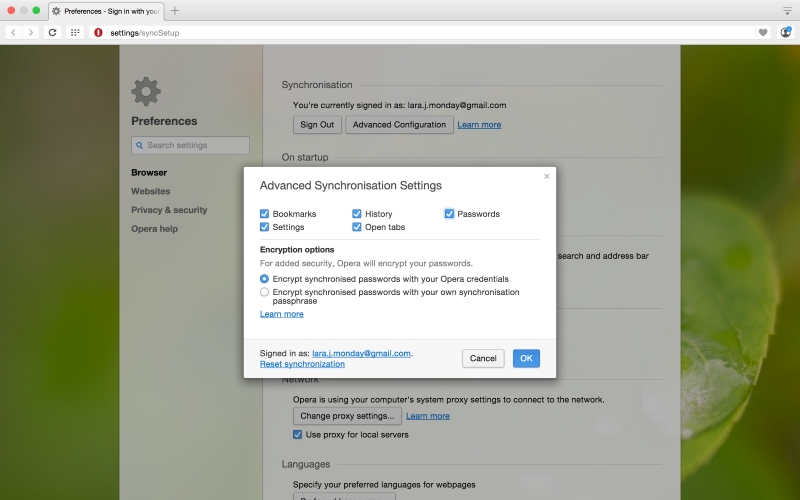Open the Privacy & security section
The image size is (800, 500).
169,210
